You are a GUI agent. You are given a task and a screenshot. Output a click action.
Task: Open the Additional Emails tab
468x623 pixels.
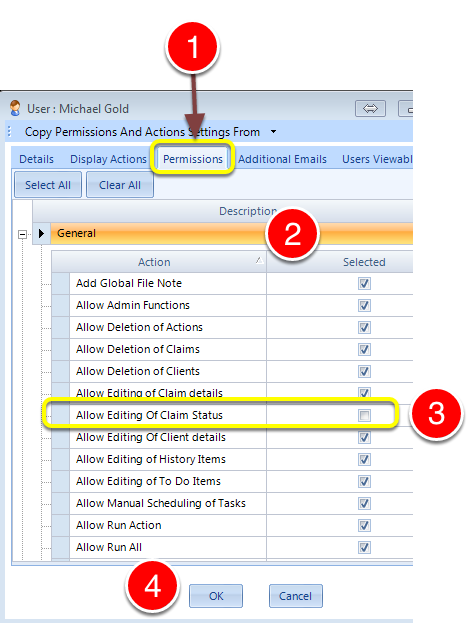coord(282,159)
